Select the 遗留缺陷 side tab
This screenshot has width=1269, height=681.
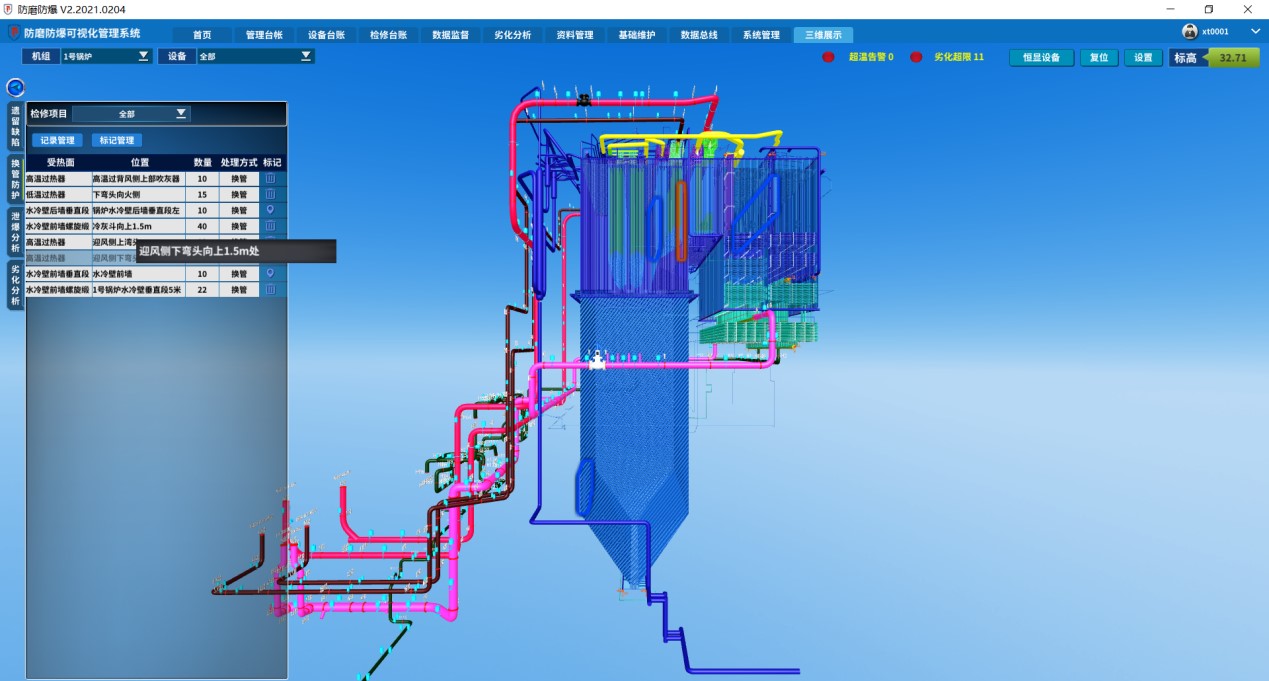pos(15,125)
